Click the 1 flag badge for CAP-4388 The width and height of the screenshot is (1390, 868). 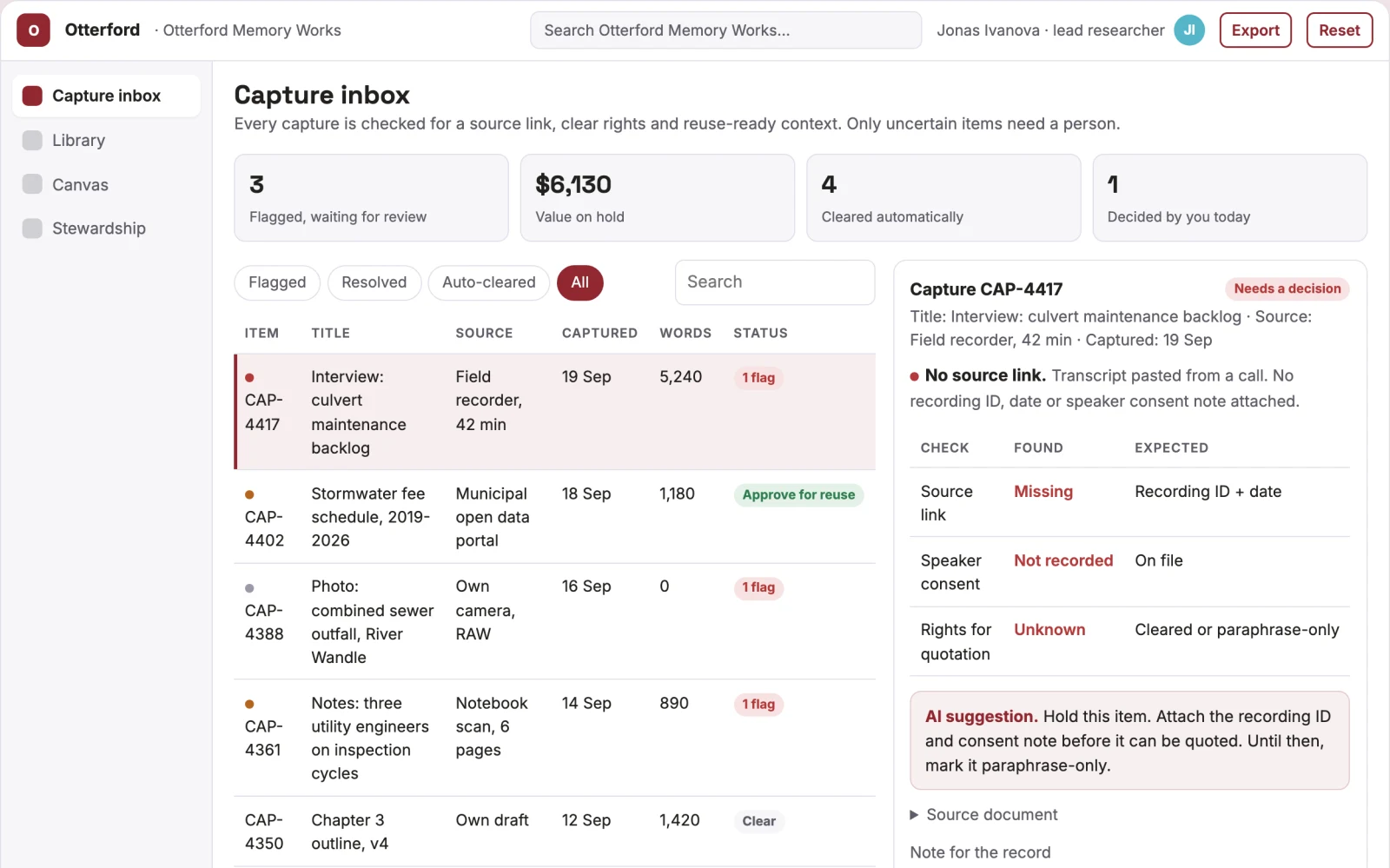758,588
